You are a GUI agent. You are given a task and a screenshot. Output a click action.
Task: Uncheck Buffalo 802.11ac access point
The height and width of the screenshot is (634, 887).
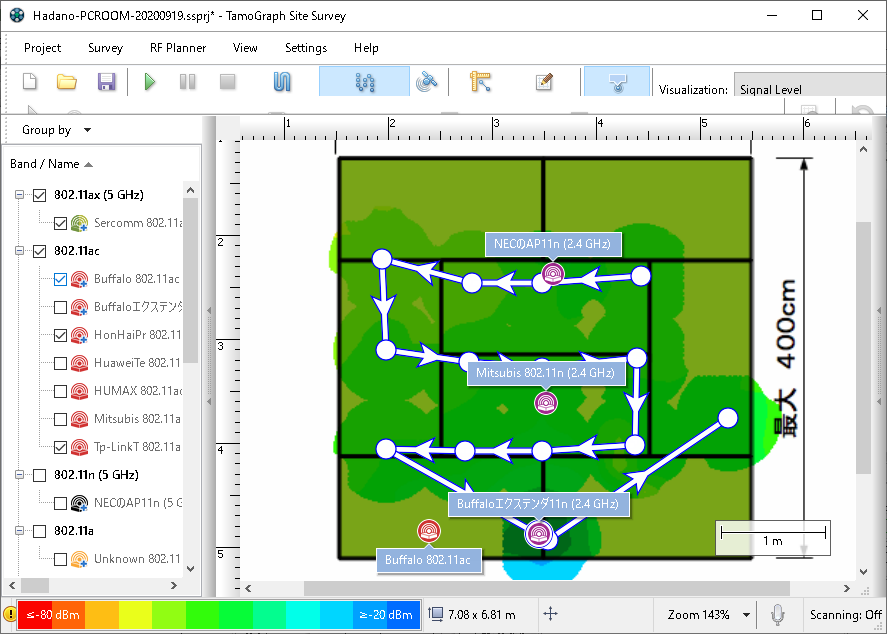tap(61, 279)
